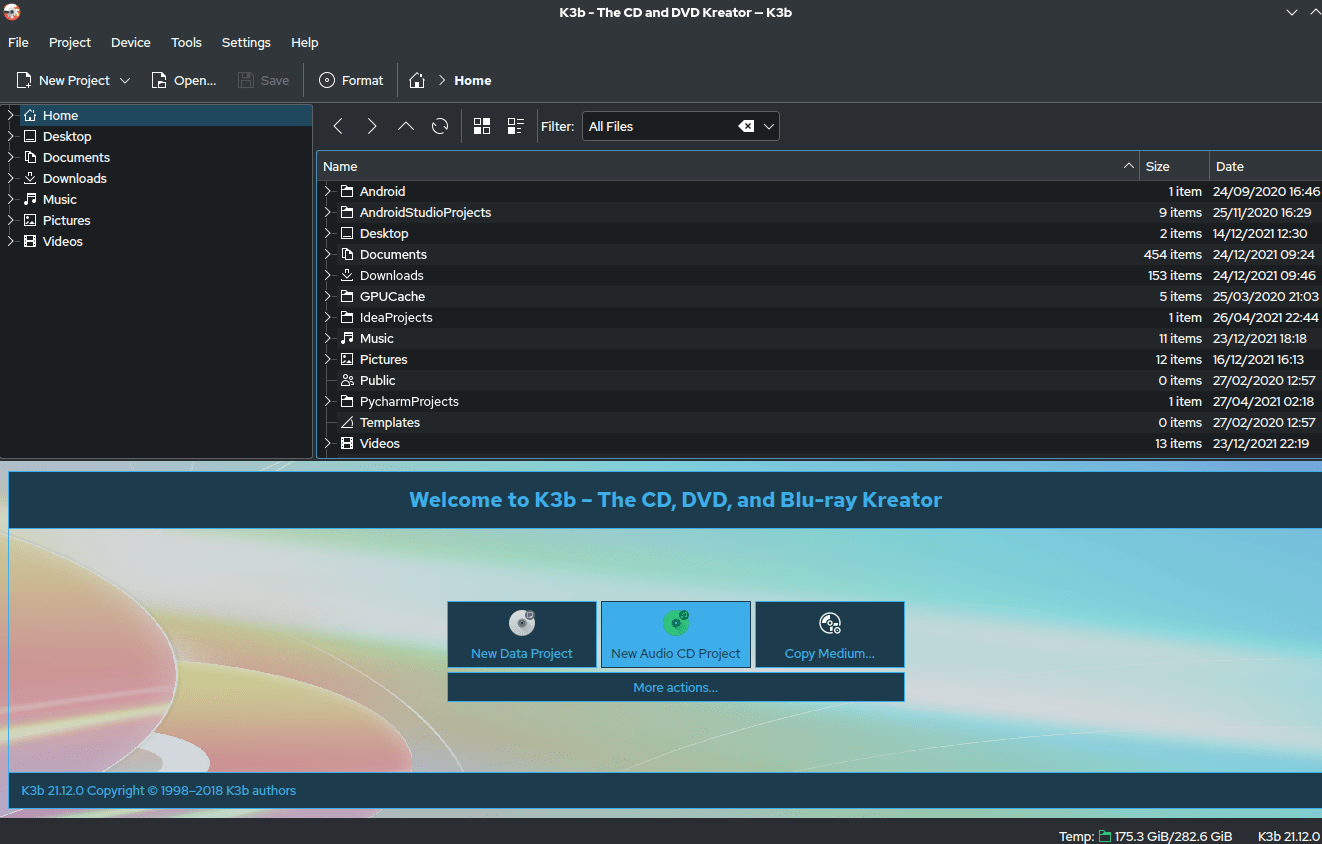The image size is (1322, 844).
Task: Open the All Files filter dropdown
Action: pos(769,126)
